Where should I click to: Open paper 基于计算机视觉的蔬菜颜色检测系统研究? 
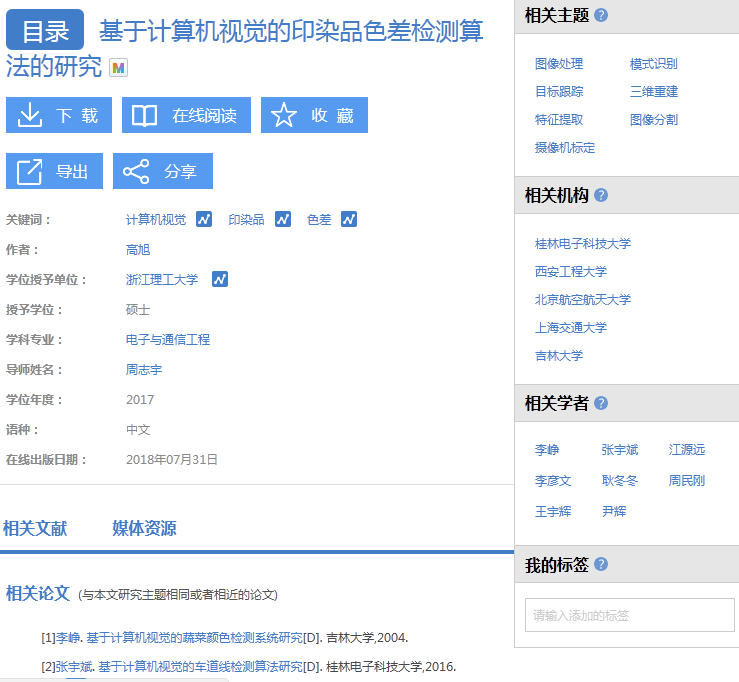(x=194, y=638)
